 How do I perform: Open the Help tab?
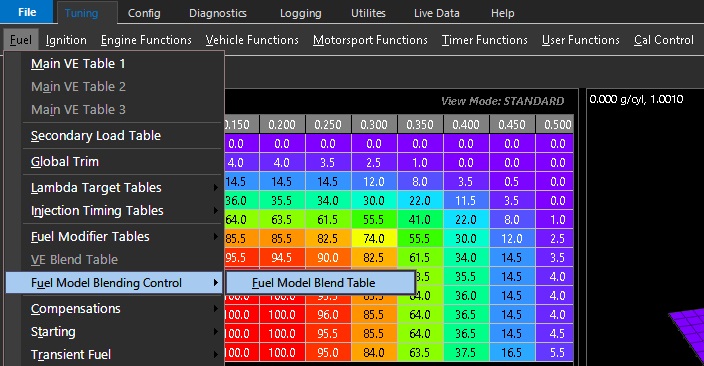coord(502,13)
